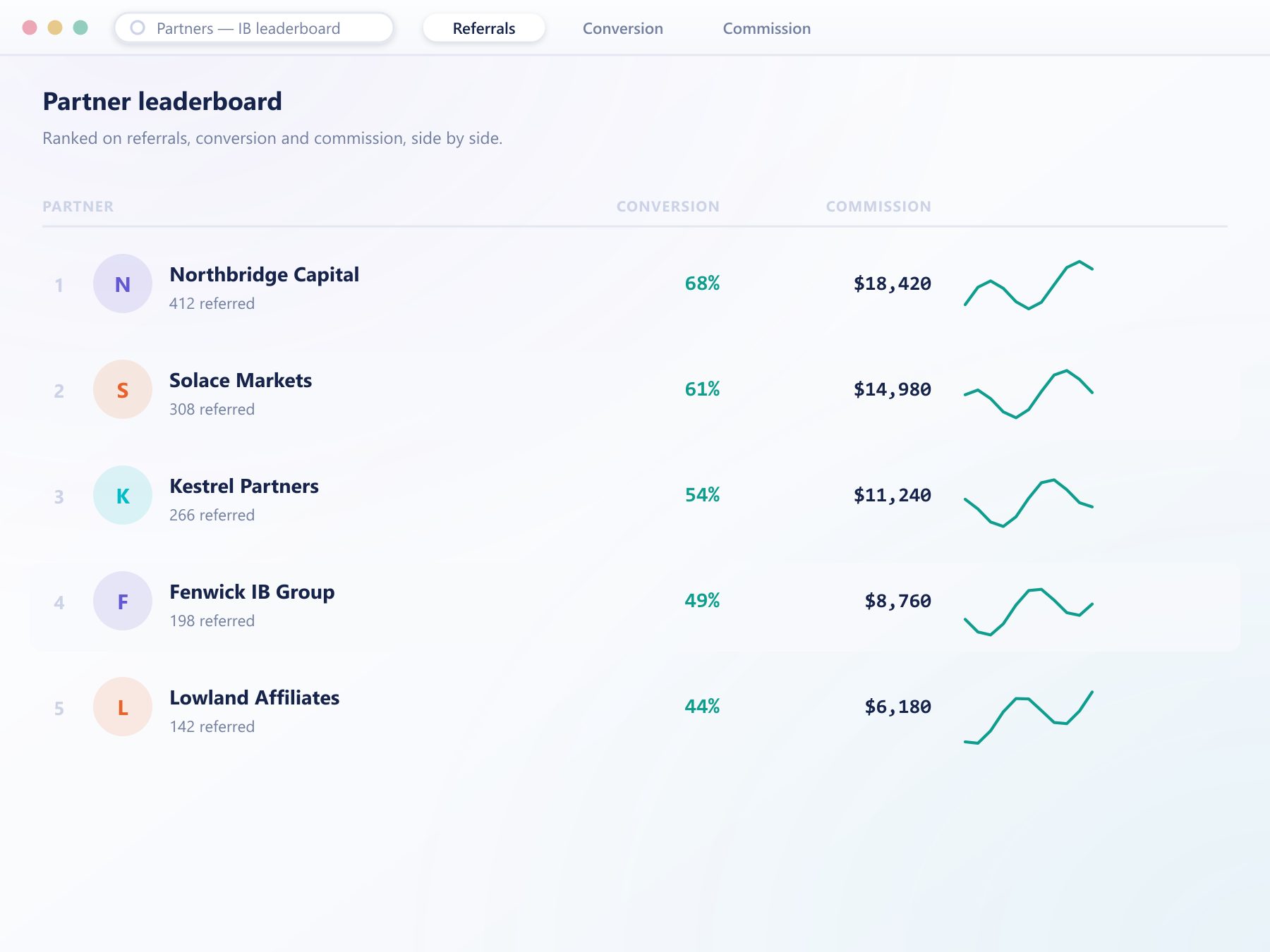
Task: Open Lowland Affiliates partner name
Action: click(x=255, y=698)
